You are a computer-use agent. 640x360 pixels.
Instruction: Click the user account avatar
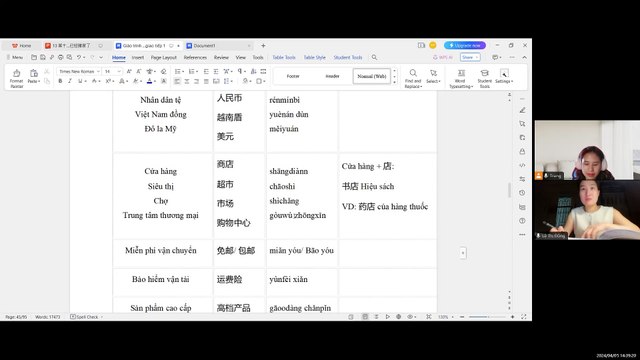pos(433,45)
